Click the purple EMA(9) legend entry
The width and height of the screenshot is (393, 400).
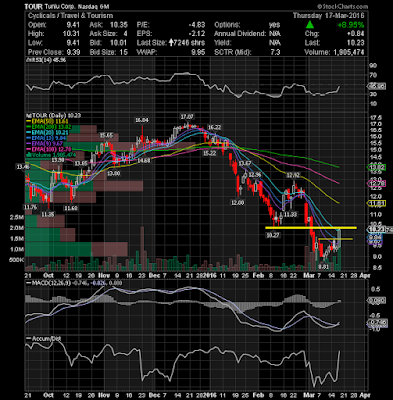pyautogui.click(x=45, y=144)
